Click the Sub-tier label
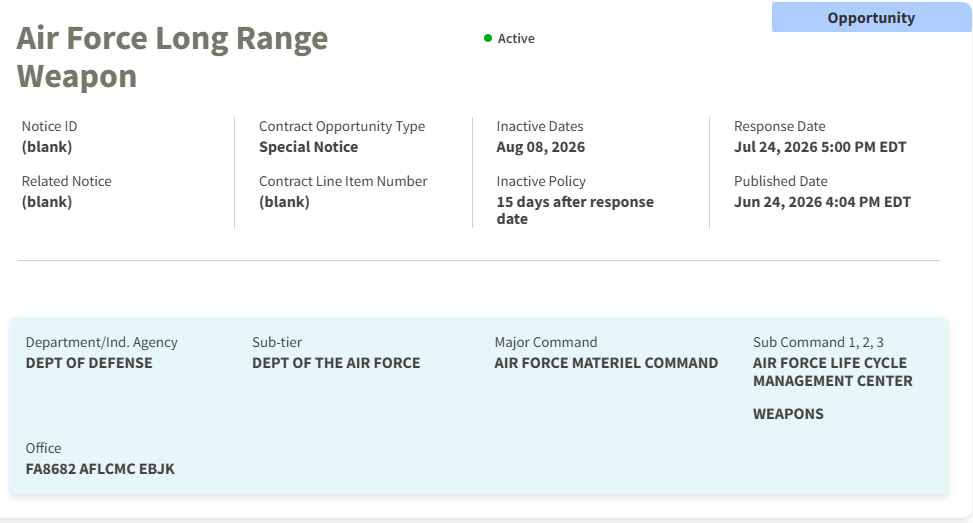 click(277, 342)
